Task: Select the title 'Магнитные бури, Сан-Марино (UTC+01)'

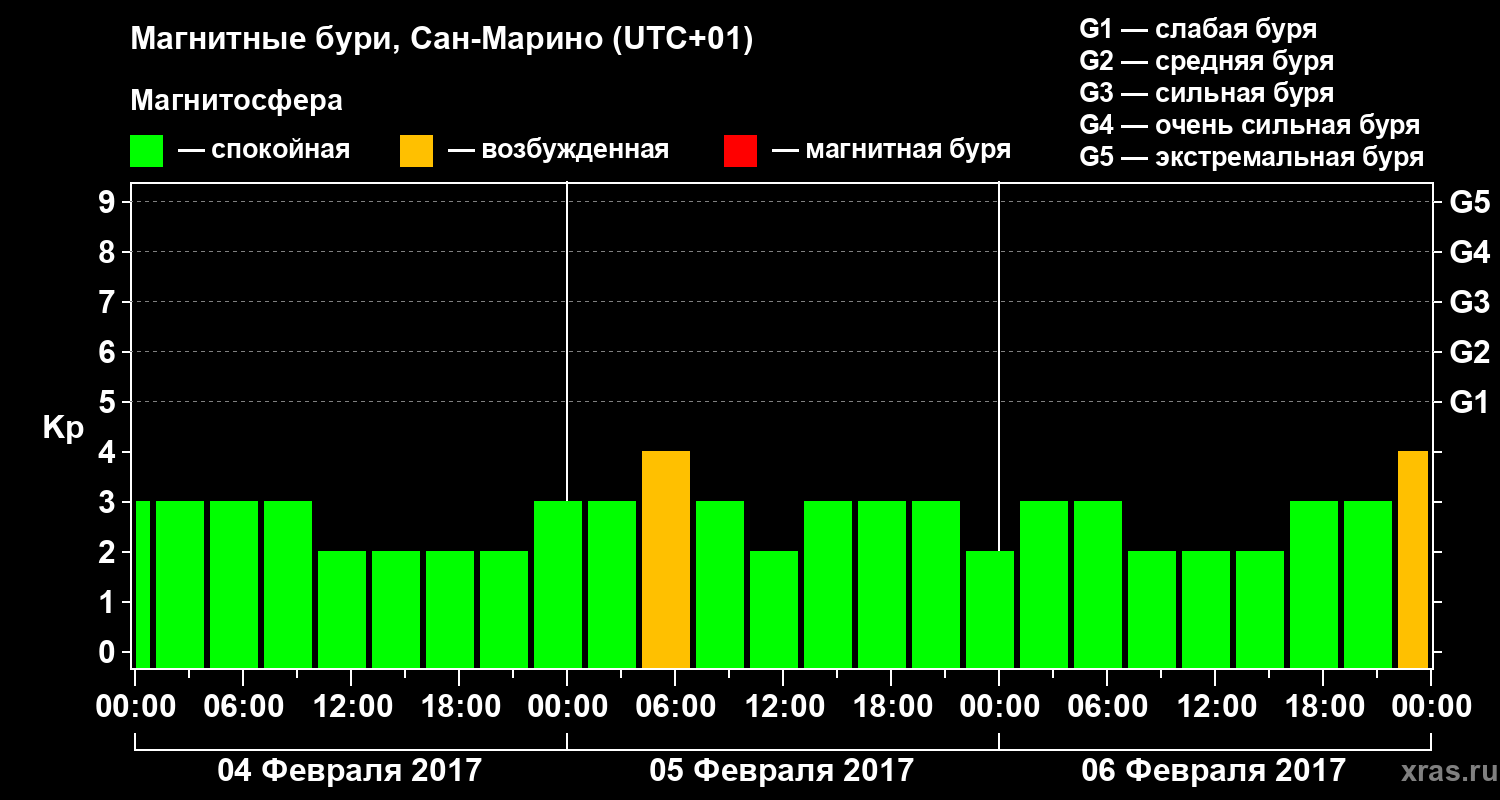Action: point(441,41)
